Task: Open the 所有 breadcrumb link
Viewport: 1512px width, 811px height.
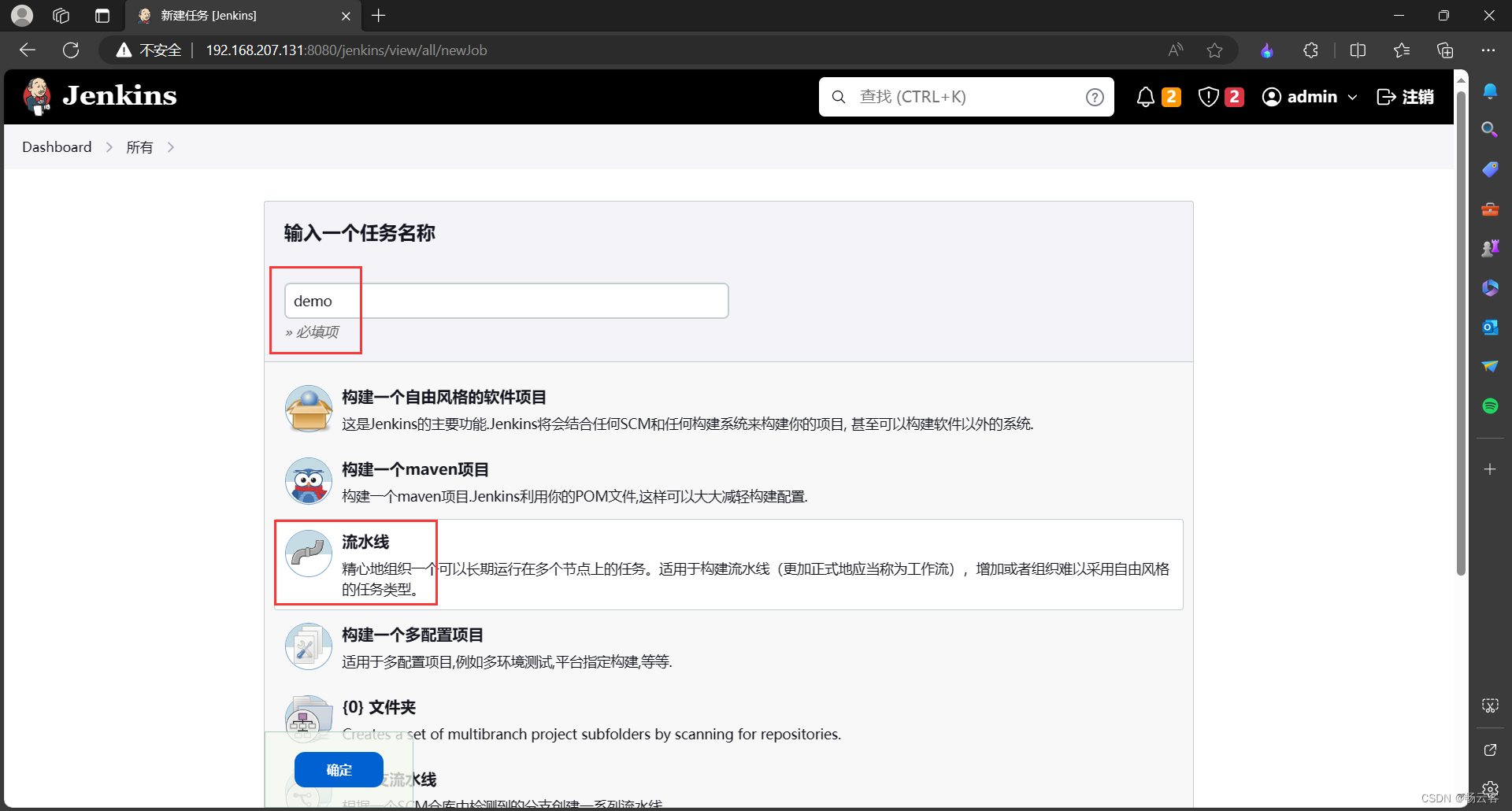Action: pos(139,147)
